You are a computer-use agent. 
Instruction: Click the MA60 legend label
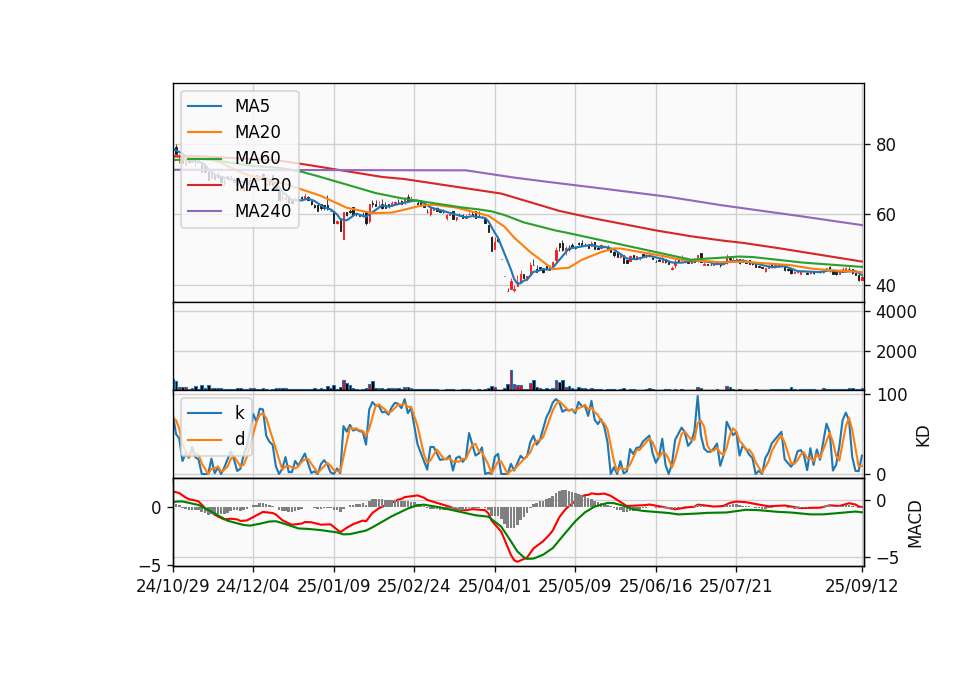tap(258, 158)
